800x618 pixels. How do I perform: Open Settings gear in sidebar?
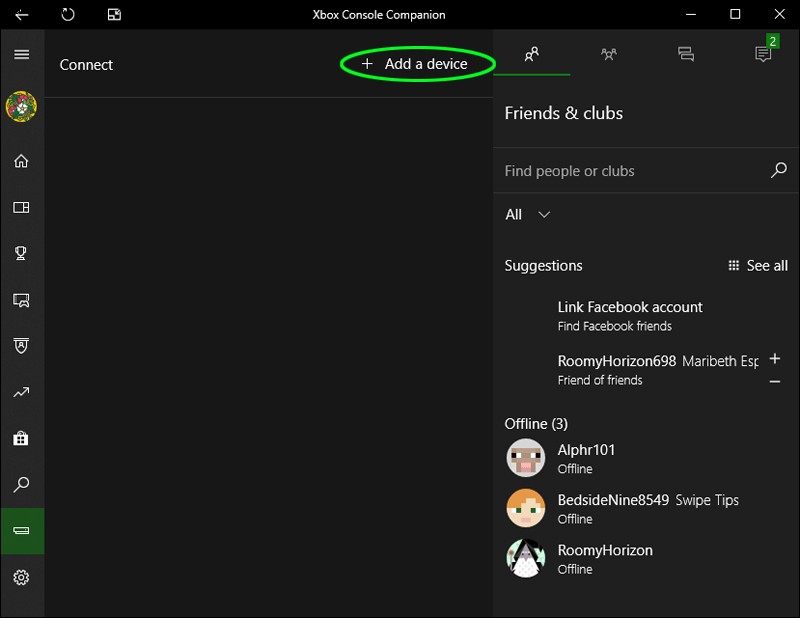point(21,577)
